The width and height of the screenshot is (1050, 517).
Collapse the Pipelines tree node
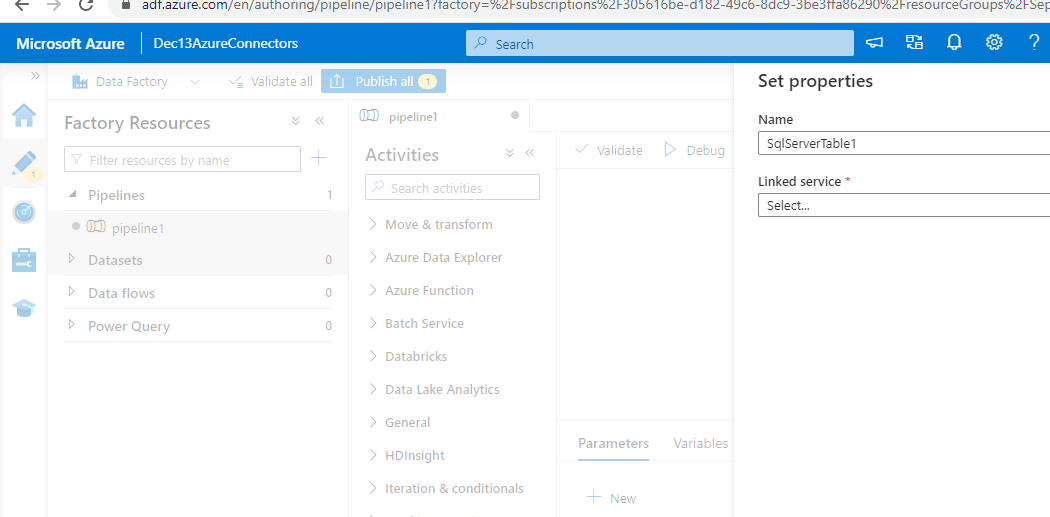click(72, 194)
